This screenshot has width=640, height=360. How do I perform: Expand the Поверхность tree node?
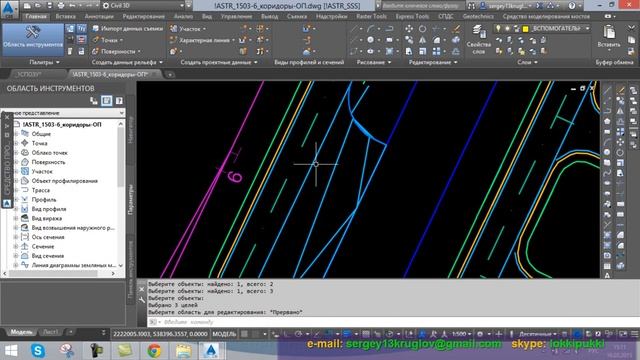click(x=16, y=162)
